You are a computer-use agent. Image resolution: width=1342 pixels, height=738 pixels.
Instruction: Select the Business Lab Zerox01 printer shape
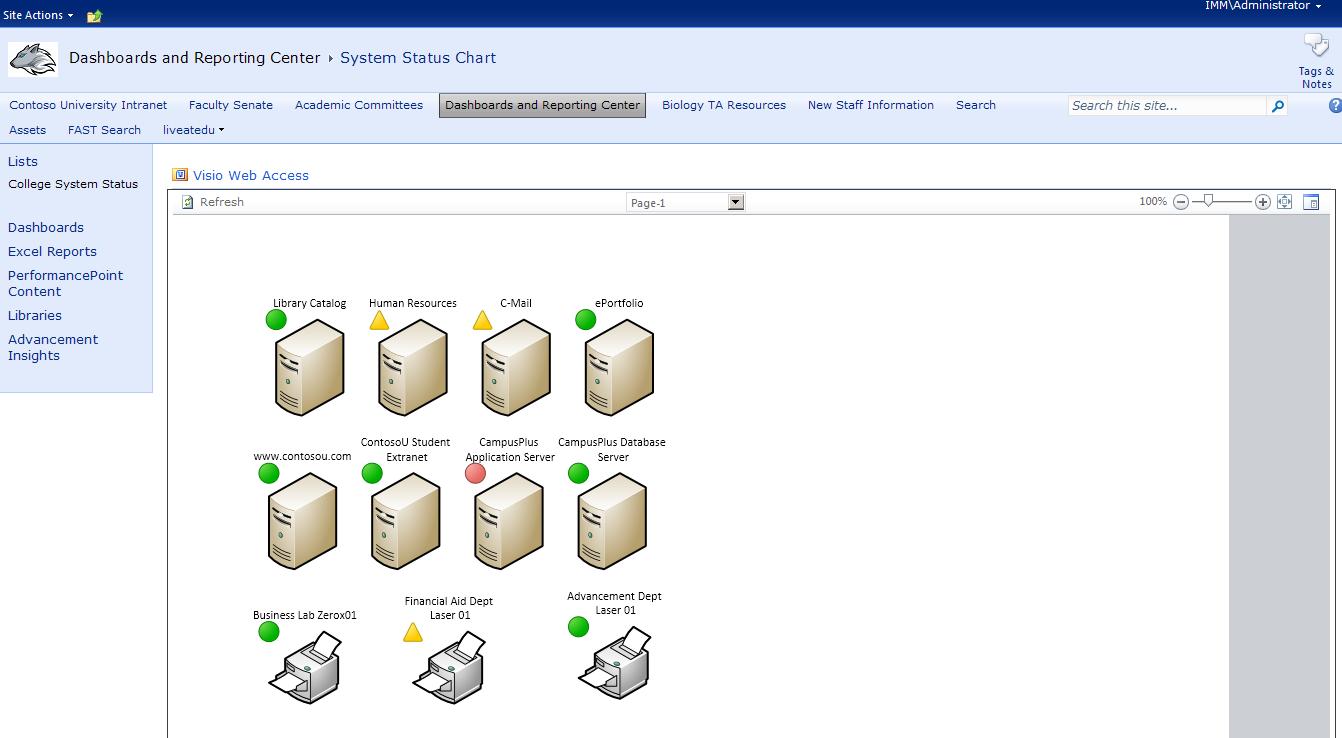[306, 667]
